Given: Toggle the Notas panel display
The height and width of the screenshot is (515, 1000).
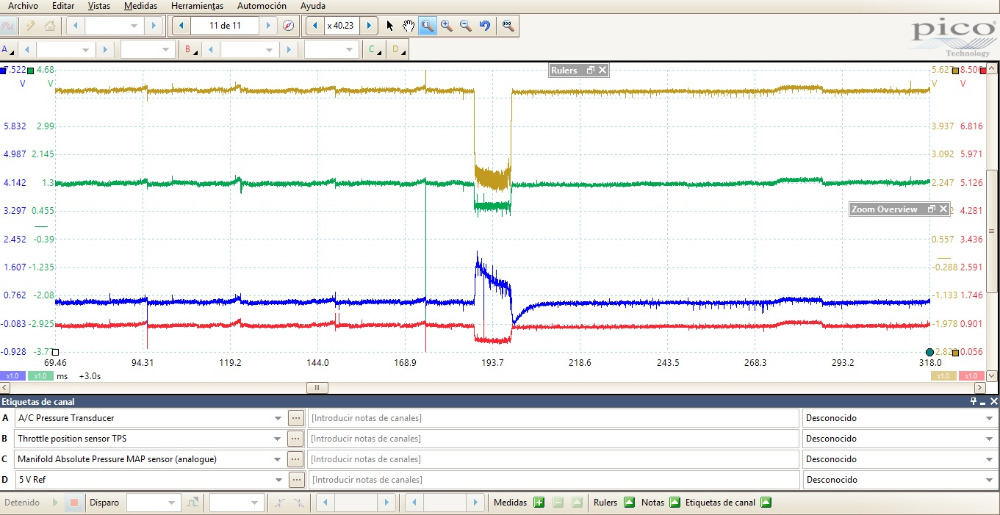Looking at the screenshot, I should click(x=674, y=502).
